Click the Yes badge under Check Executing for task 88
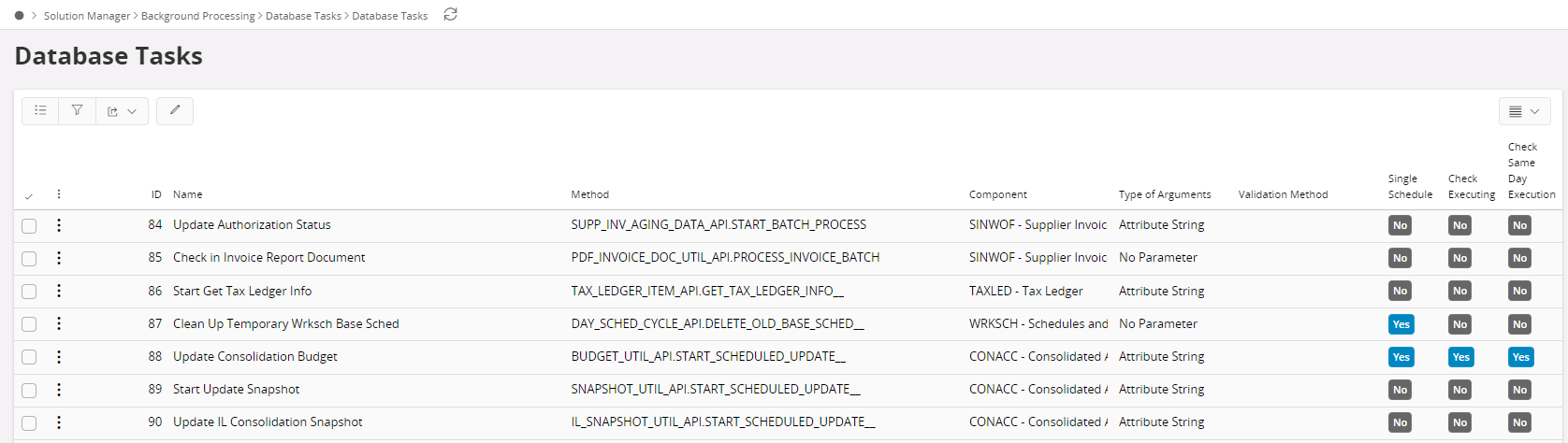Viewport: 1568px width, 443px height. 1460,357
